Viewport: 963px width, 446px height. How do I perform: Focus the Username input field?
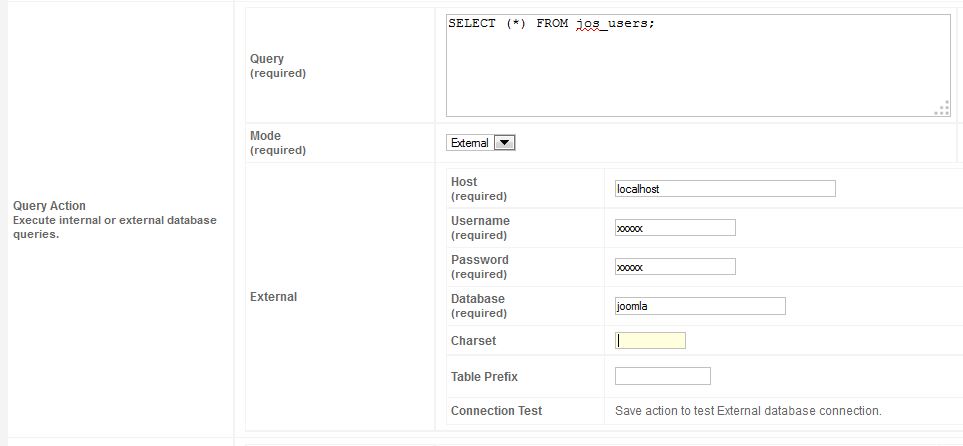675,227
